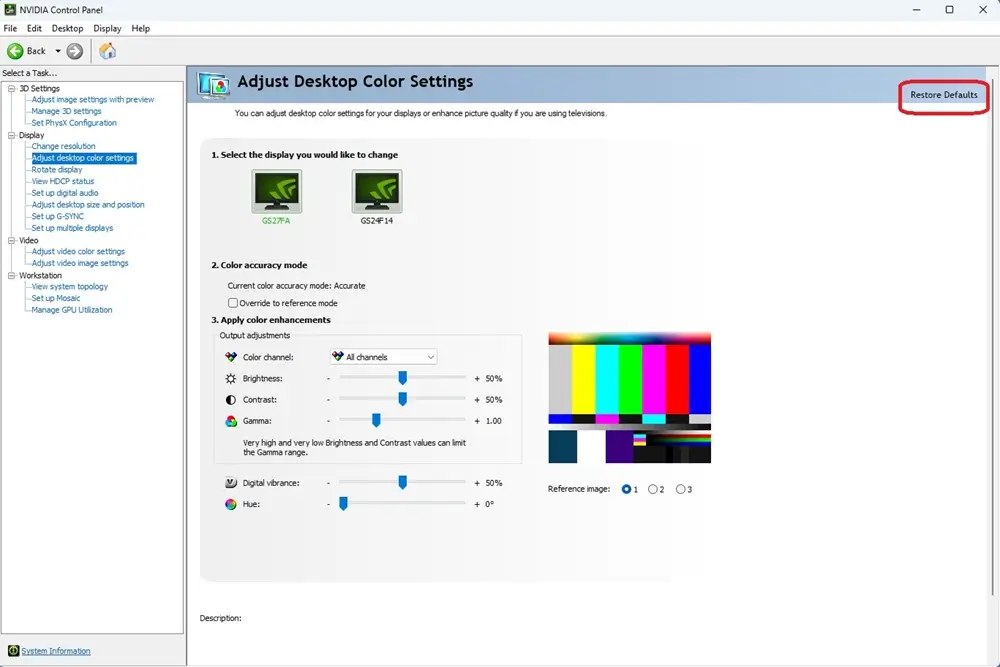Click the Brightness minus sign

point(328,379)
